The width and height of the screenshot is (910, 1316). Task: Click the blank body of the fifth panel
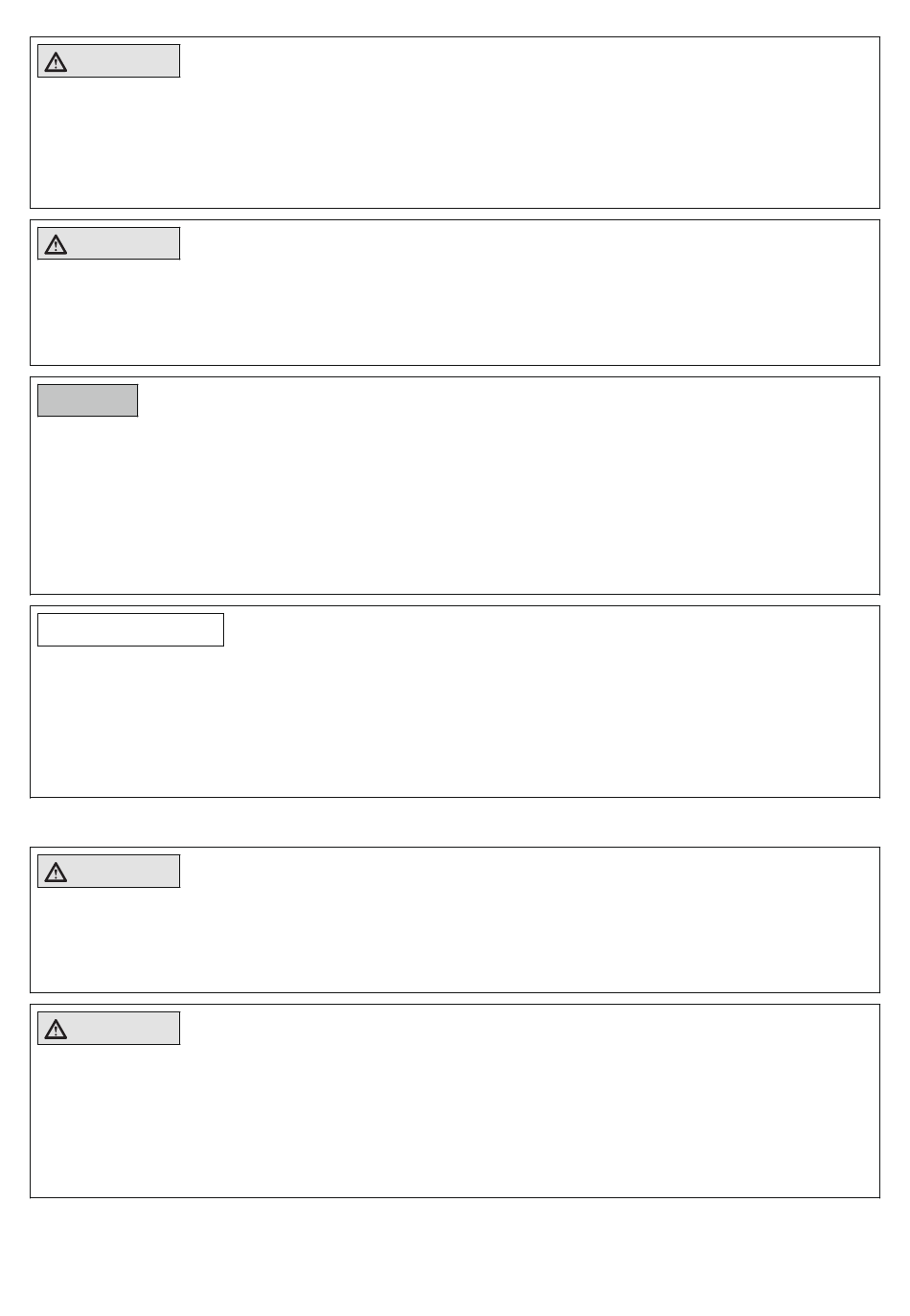(x=455, y=939)
